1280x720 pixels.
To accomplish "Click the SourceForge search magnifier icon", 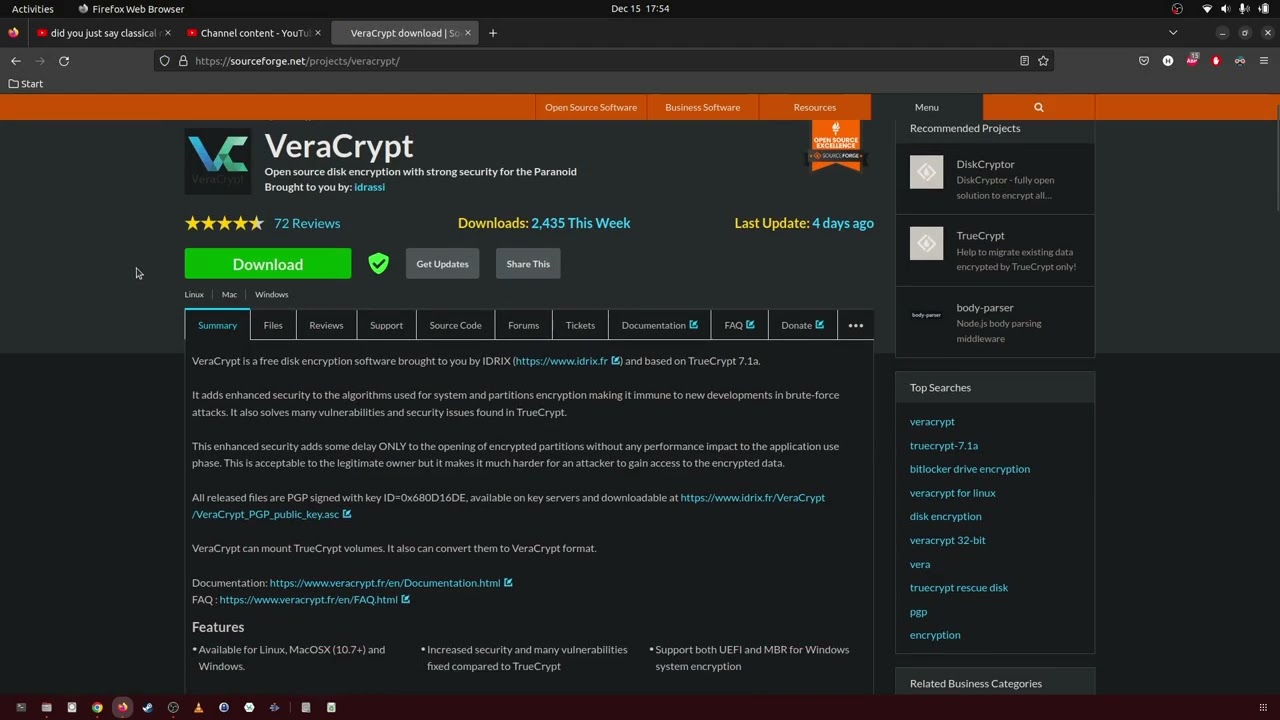I will click(1039, 107).
